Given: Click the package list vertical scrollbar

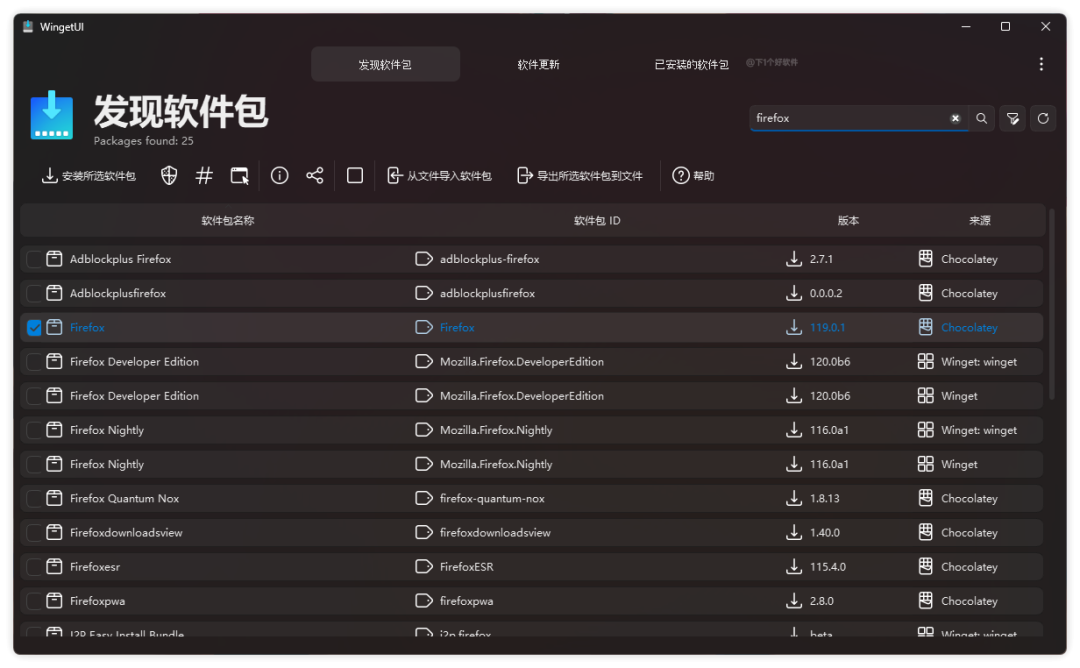Looking at the screenshot, I should pyautogui.click(x=1051, y=303).
